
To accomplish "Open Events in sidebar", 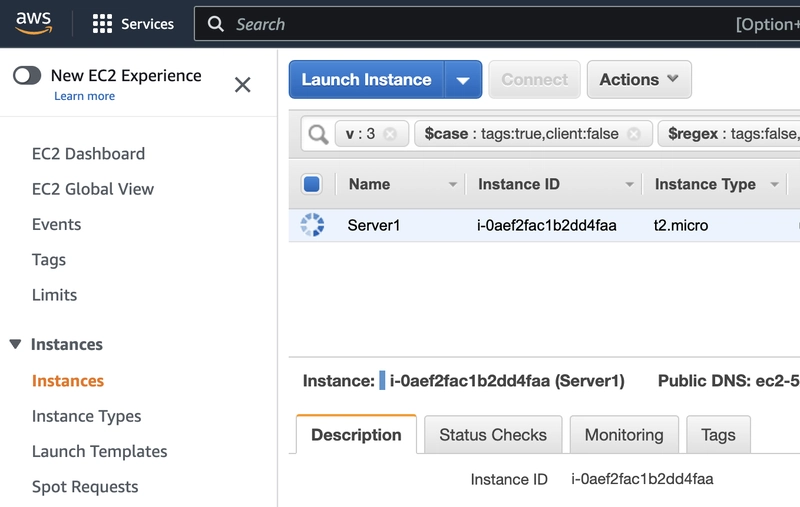I will pos(57,224).
